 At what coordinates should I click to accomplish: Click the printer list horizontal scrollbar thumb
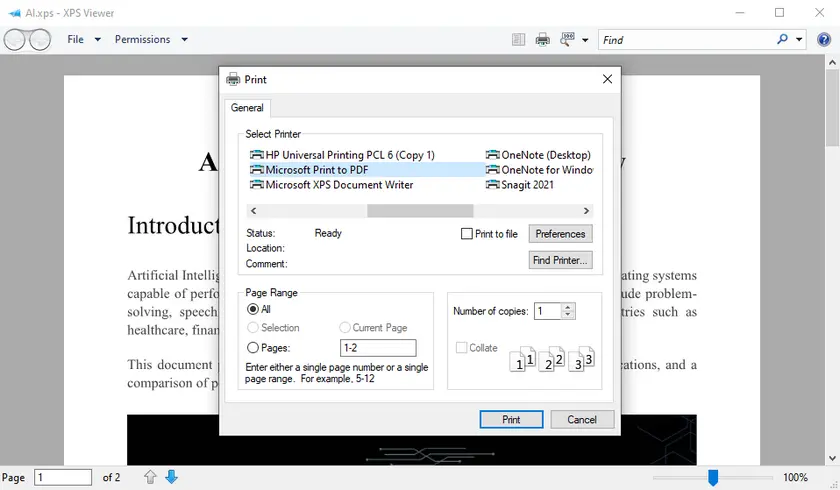[x=420, y=210]
